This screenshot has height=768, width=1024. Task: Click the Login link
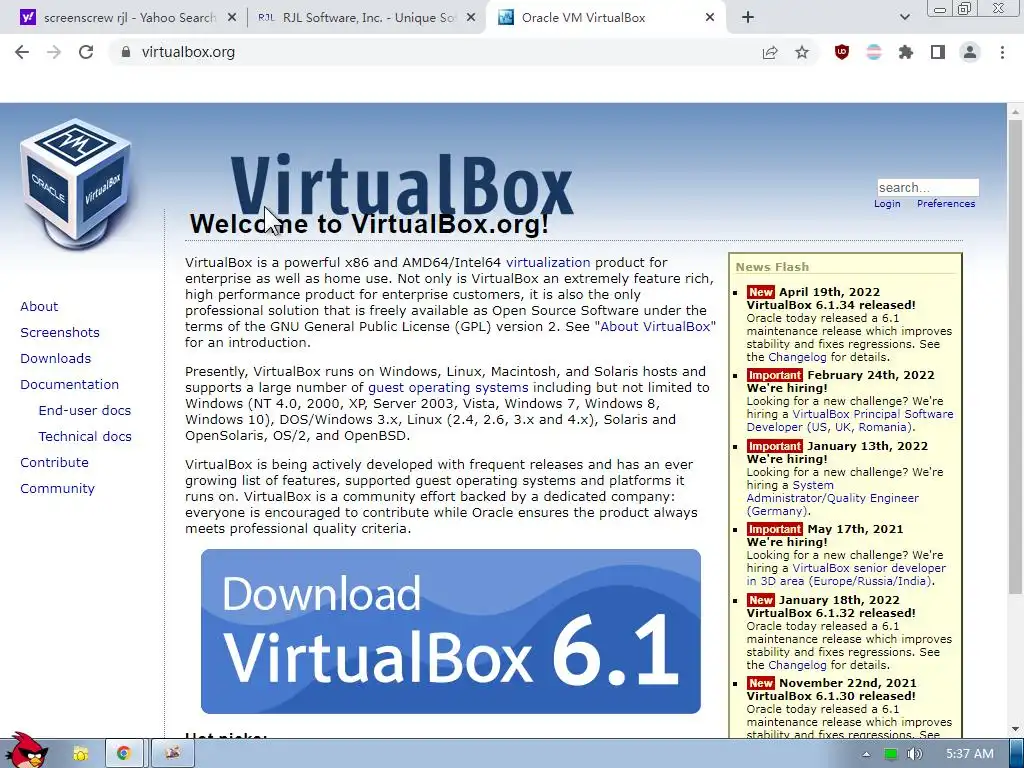(887, 204)
